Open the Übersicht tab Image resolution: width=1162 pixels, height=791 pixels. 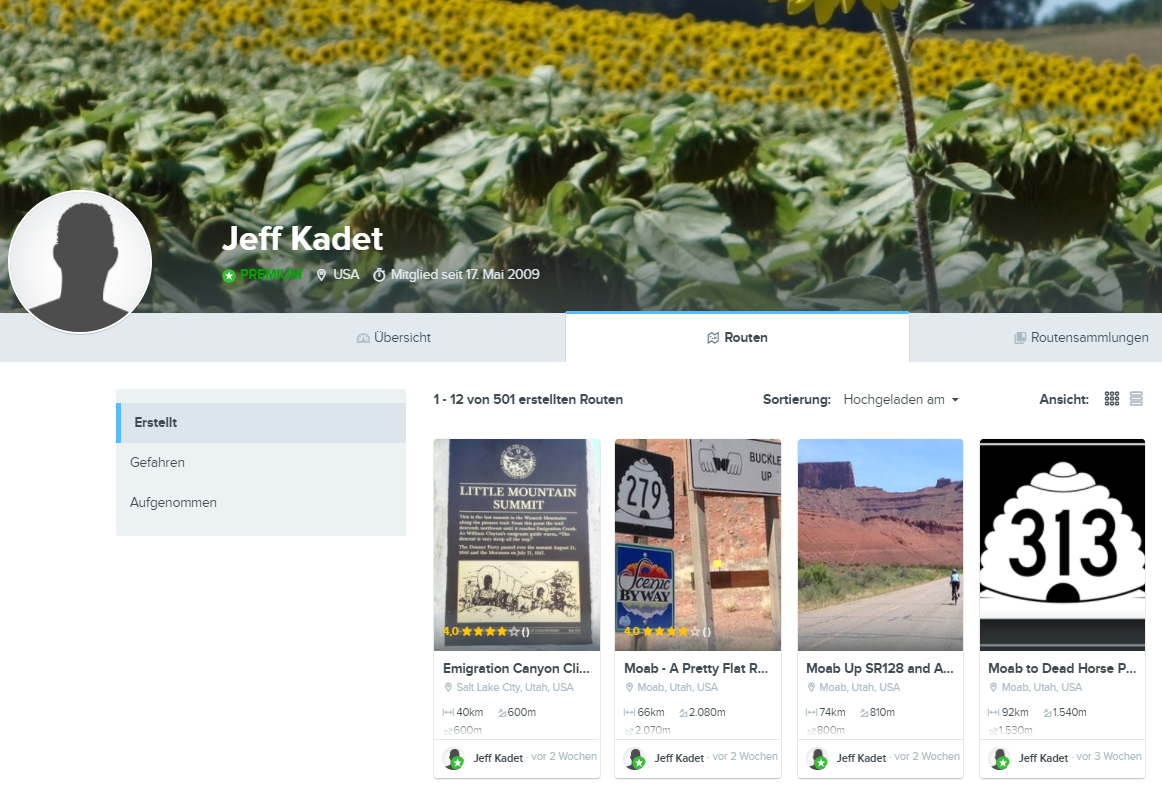point(394,337)
